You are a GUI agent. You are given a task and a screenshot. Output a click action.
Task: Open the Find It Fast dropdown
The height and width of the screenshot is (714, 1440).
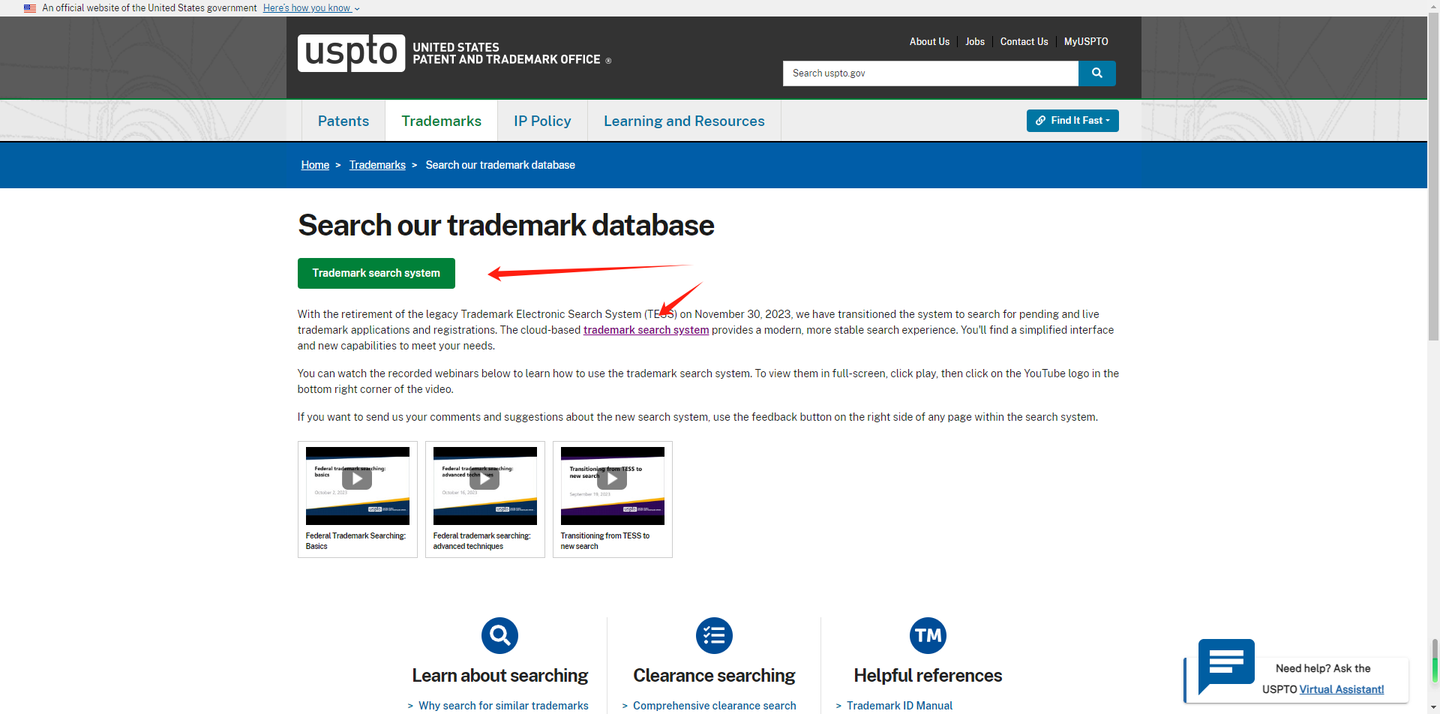coord(1072,120)
